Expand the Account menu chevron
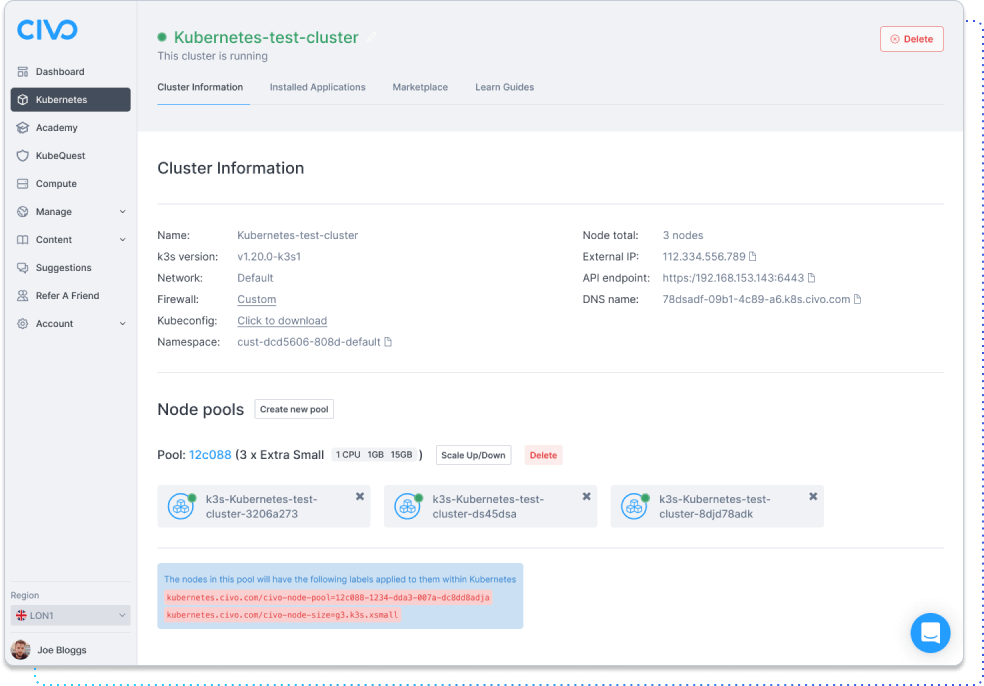Viewport: 984px width, 686px height. 123,324
